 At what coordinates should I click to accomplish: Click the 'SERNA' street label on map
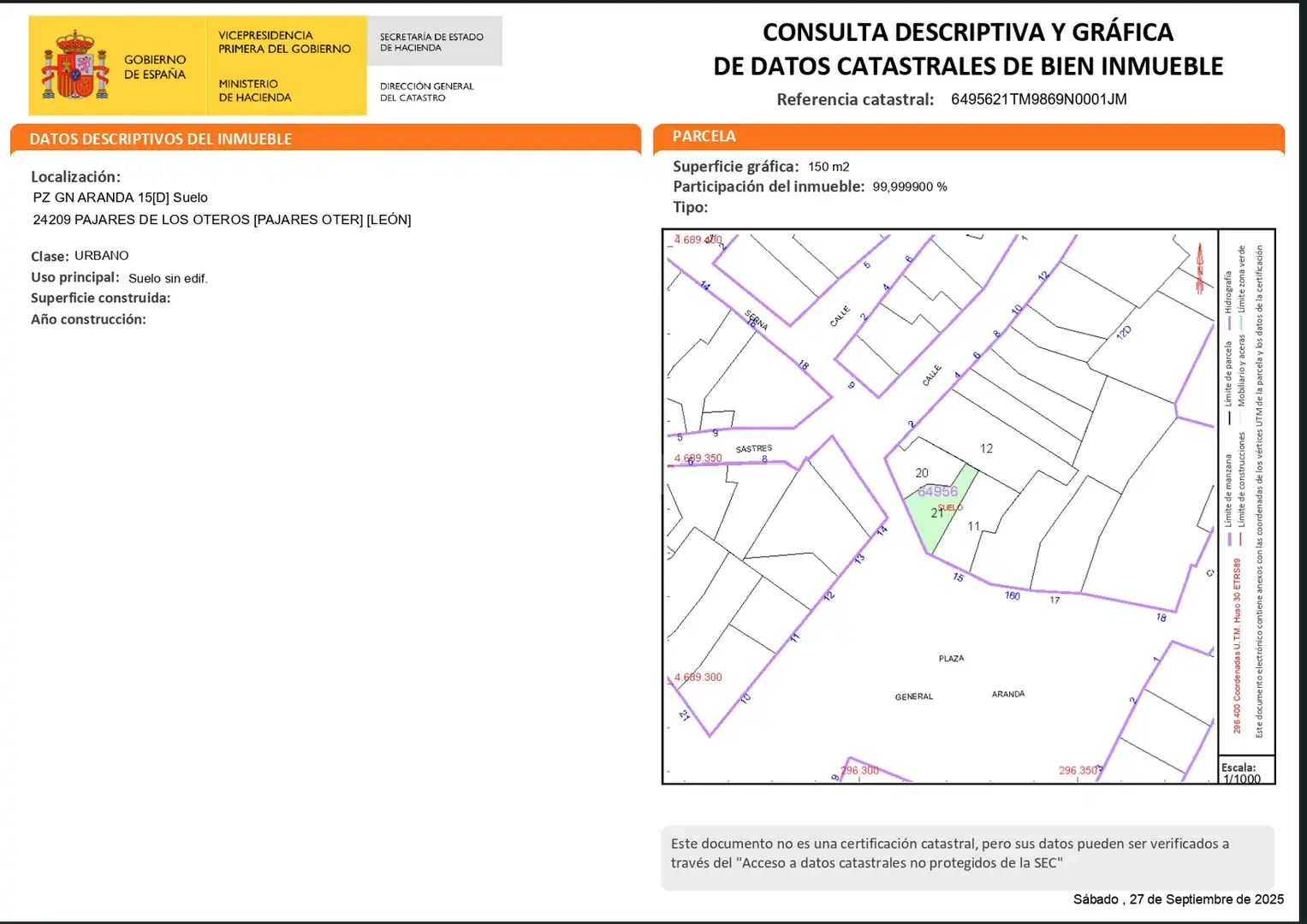(x=756, y=320)
